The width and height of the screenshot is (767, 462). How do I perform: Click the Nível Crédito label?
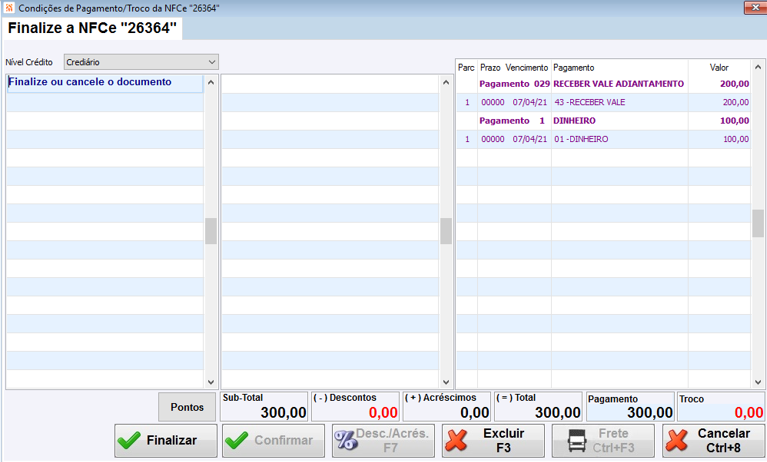(x=29, y=62)
